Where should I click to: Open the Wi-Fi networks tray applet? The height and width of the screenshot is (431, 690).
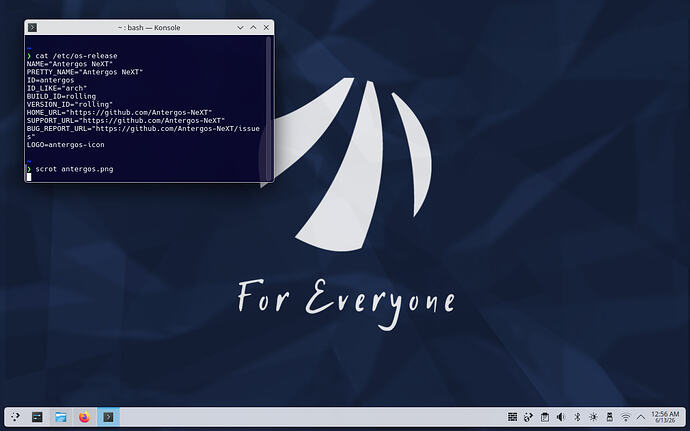(x=625, y=416)
